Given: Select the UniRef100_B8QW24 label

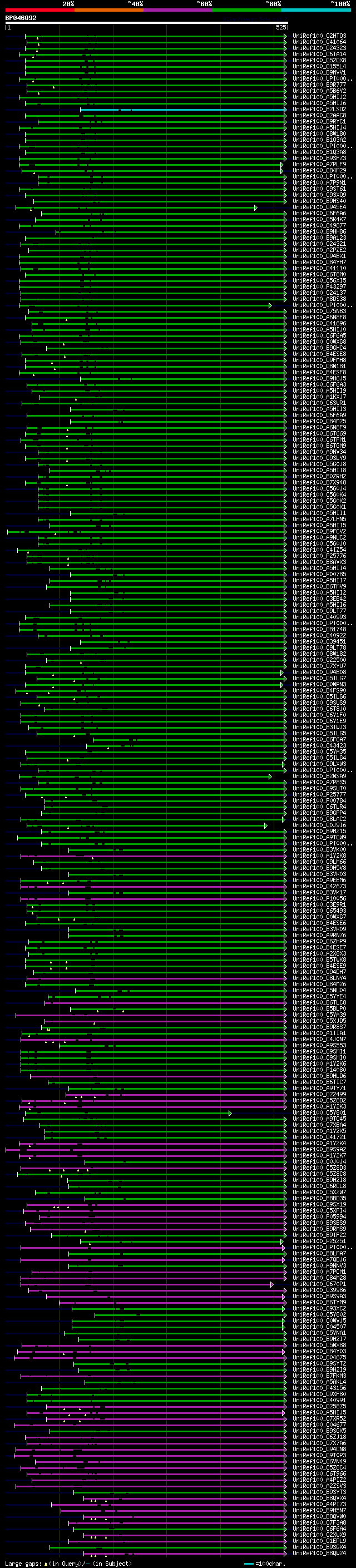Looking at the screenshot, I should click(x=319, y=1553).
